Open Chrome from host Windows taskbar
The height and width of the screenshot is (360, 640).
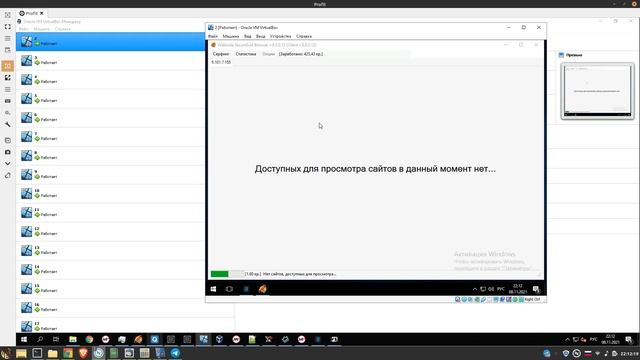click(x=89, y=339)
